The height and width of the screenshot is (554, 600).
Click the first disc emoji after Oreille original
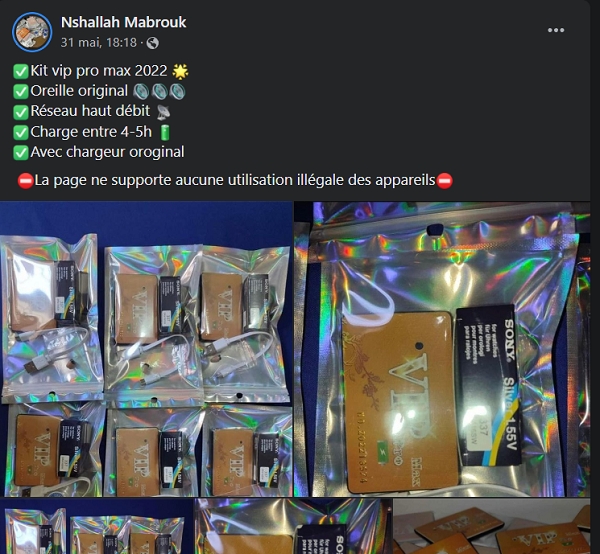(x=141, y=91)
